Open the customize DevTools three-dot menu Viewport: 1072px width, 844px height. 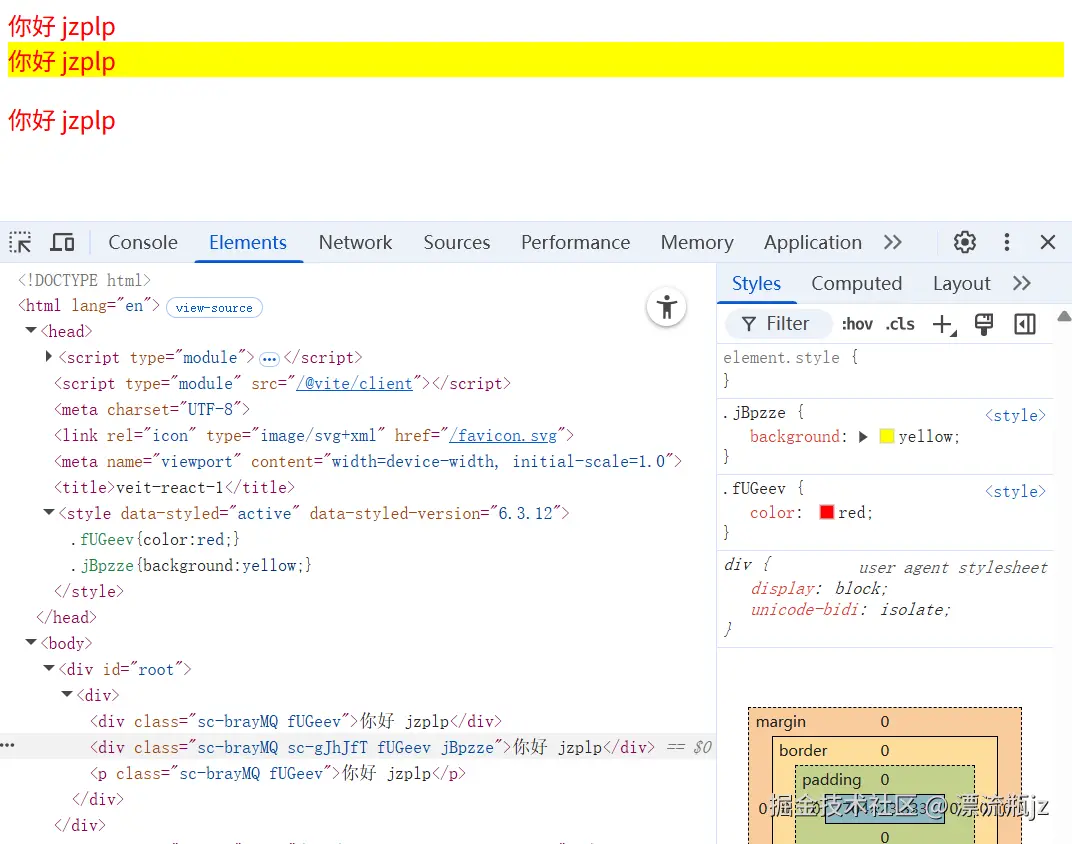point(1007,242)
